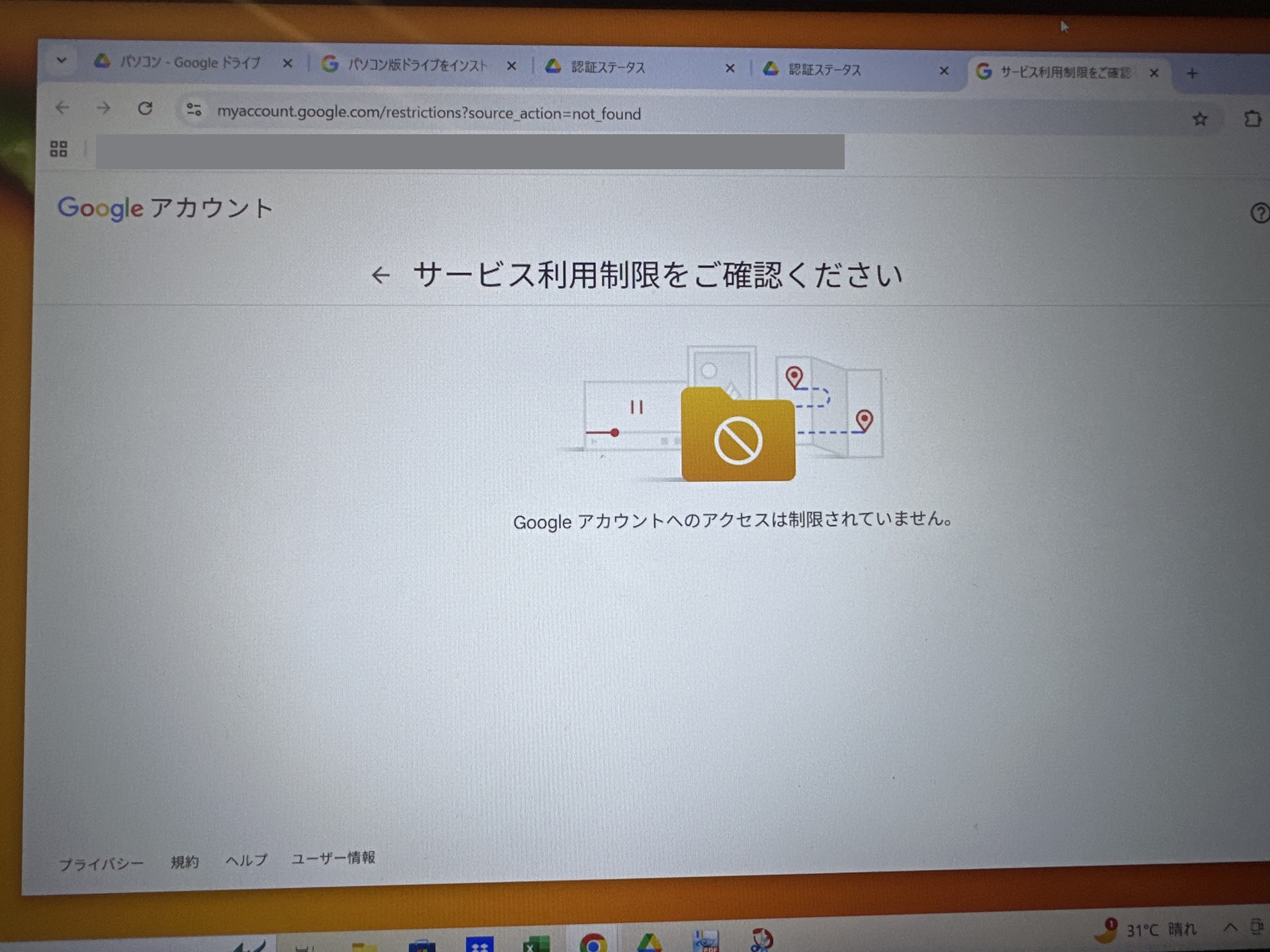Open a new browser tab

point(1192,74)
